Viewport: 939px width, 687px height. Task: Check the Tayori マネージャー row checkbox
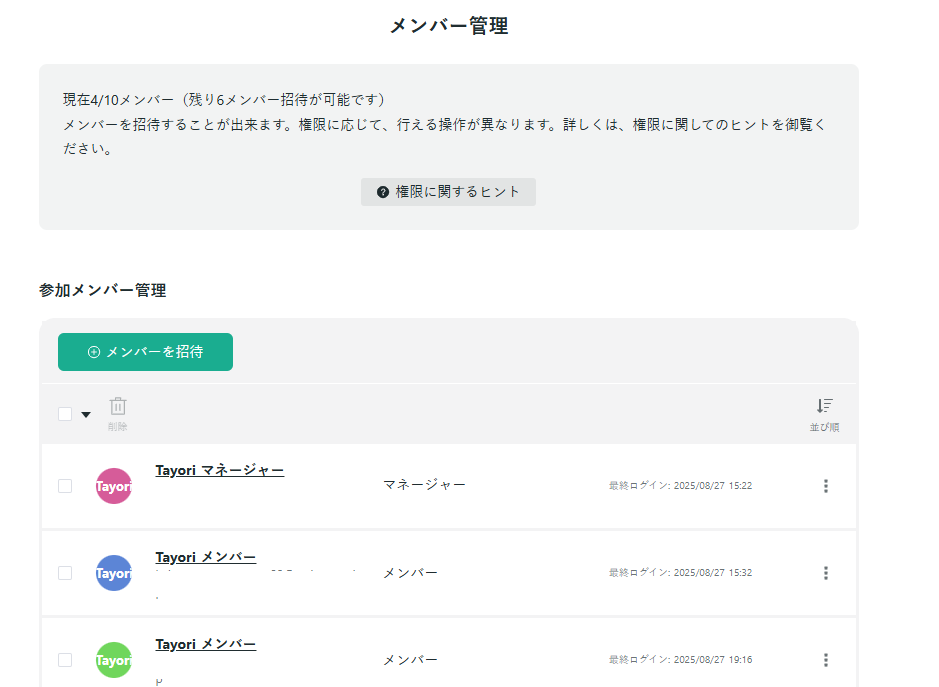65,486
